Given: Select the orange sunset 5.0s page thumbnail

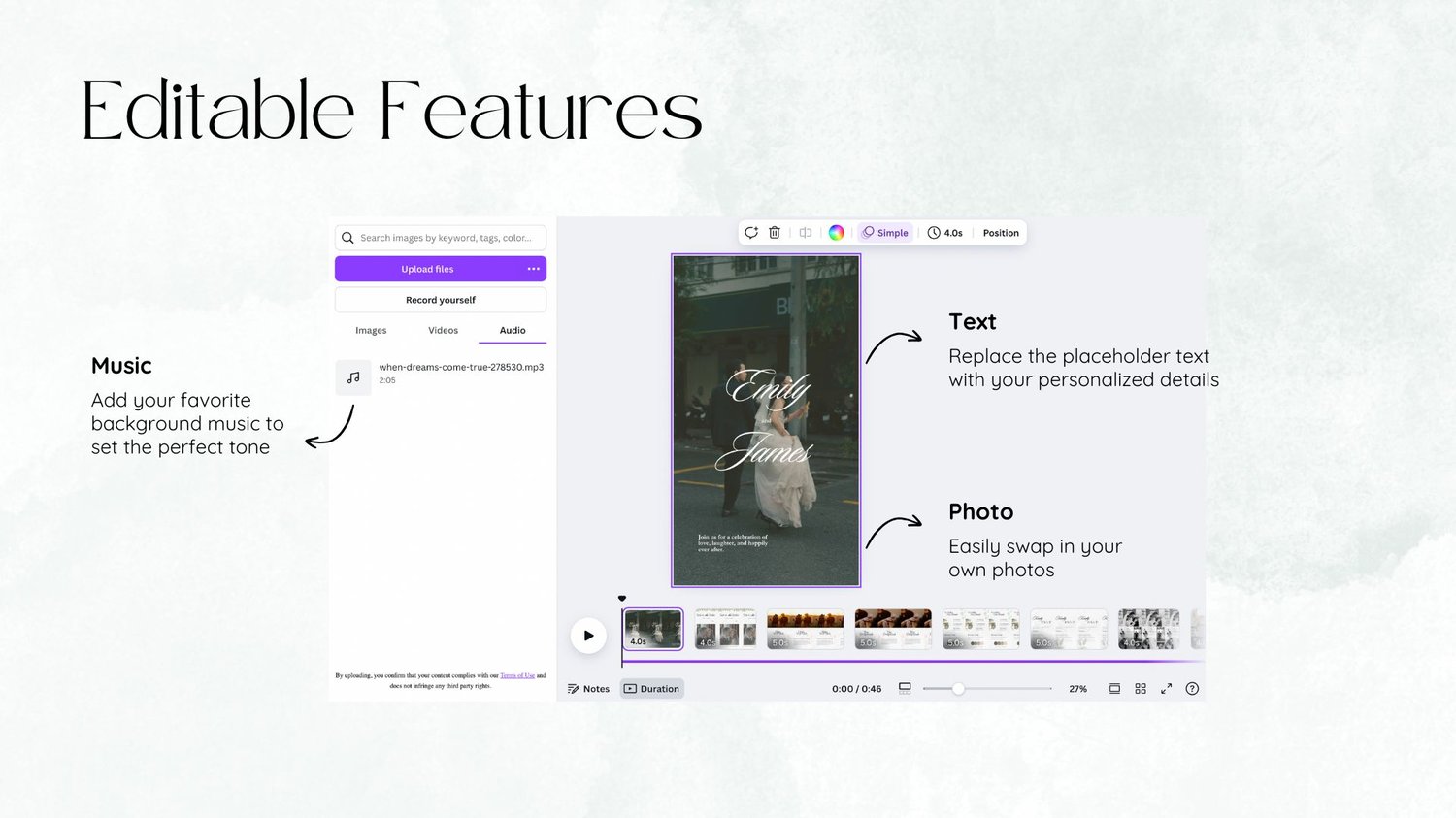Looking at the screenshot, I should 806,629.
